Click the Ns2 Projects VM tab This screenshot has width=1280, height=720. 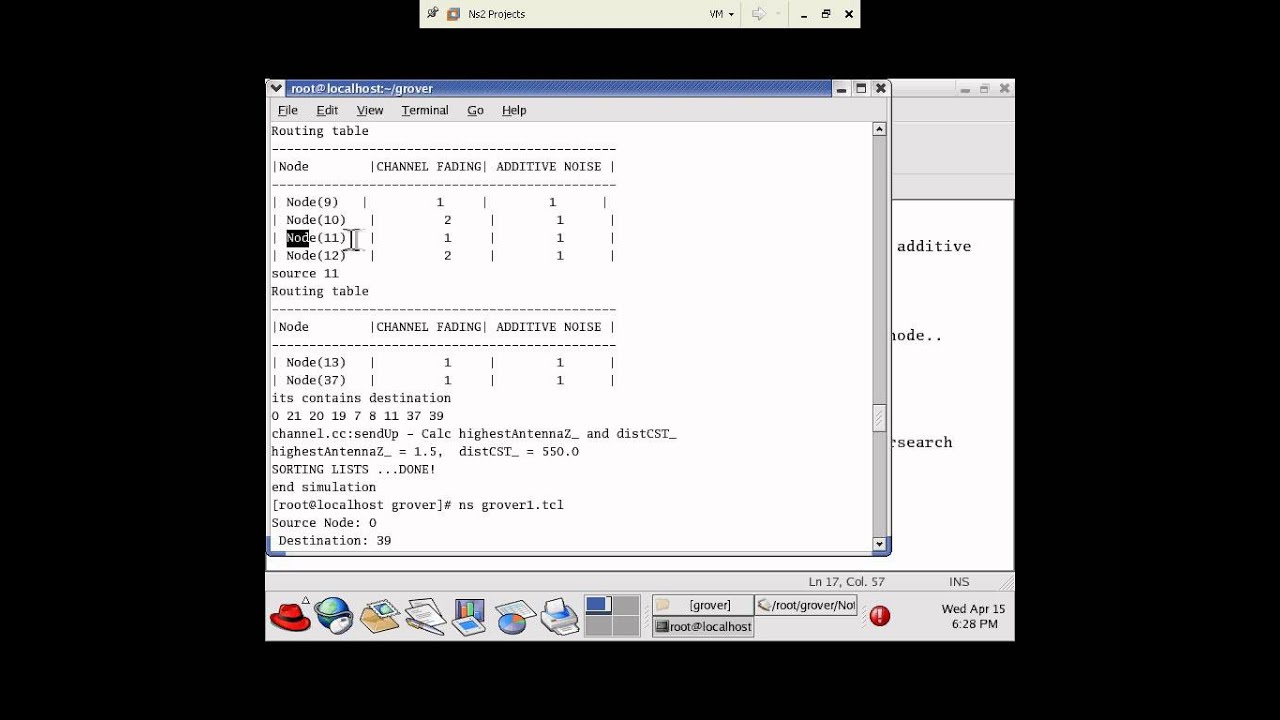click(487, 14)
